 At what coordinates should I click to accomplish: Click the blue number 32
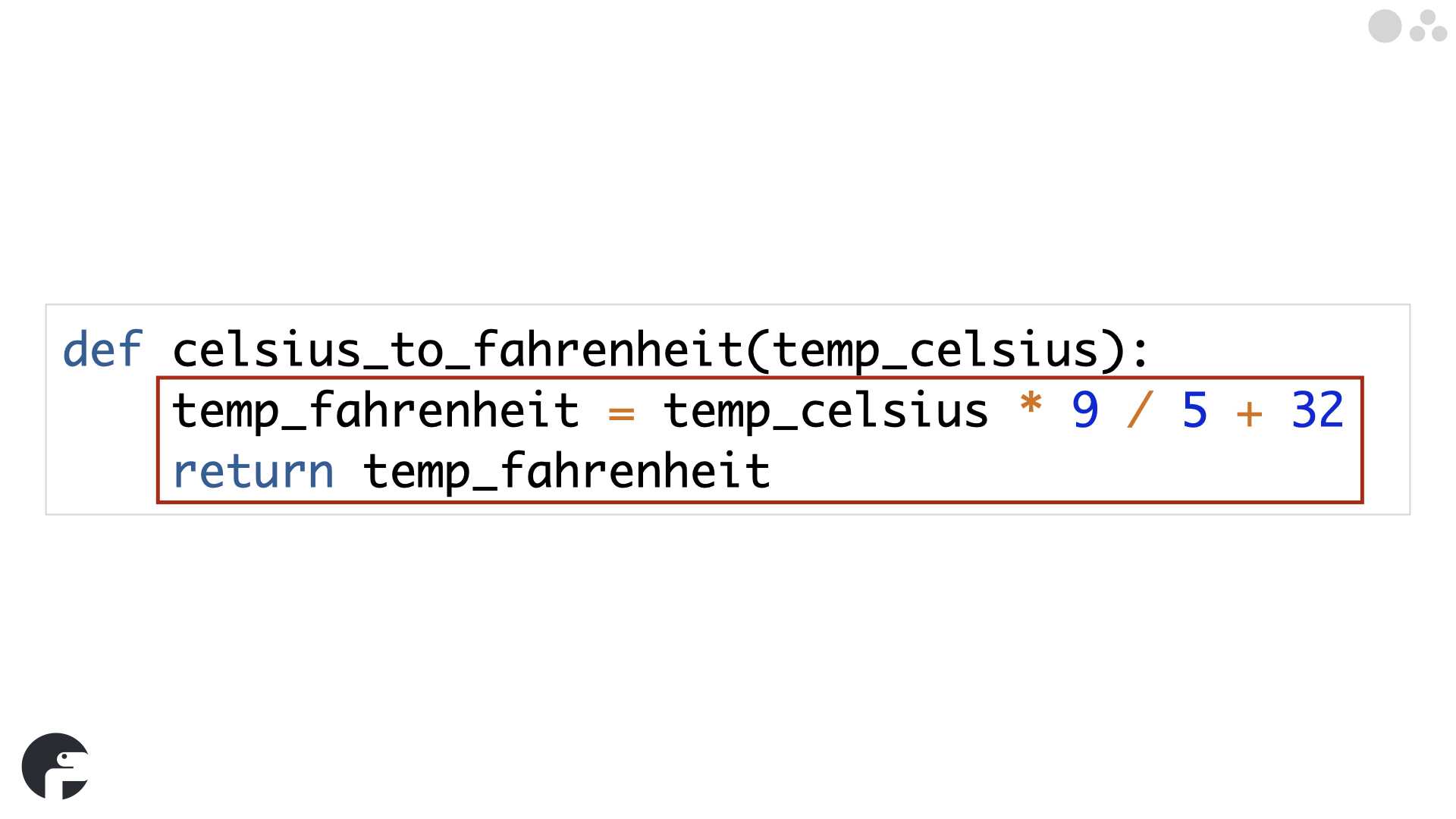[x=1317, y=410]
